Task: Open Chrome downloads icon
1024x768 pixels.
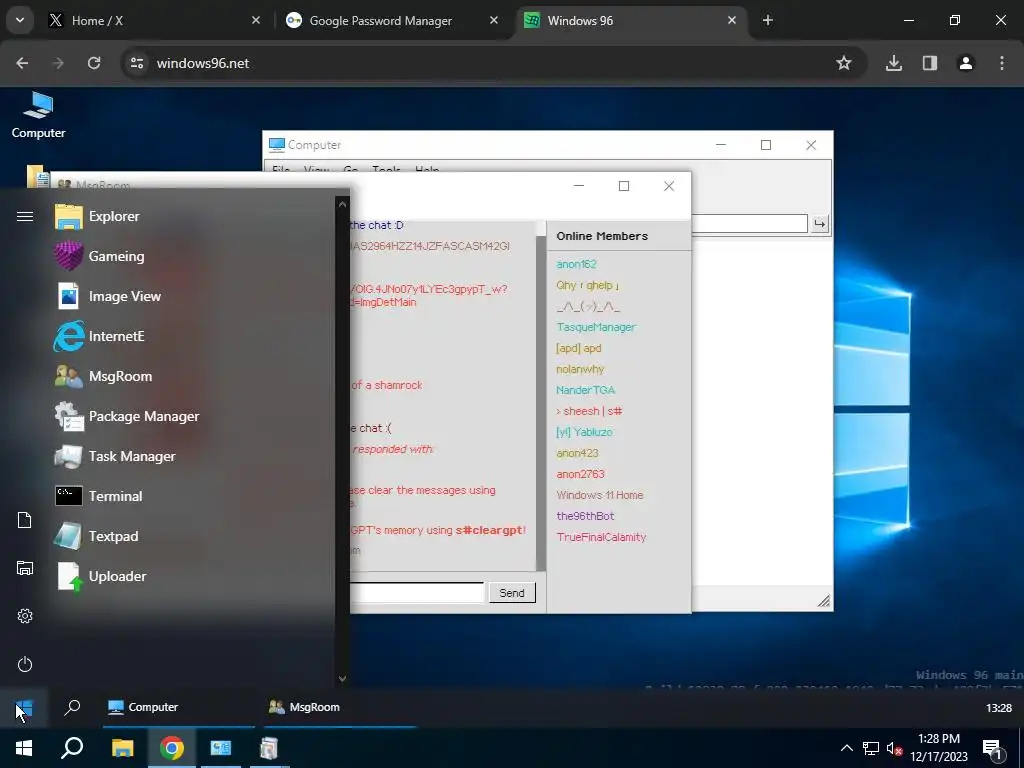Action: click(893, 63)
